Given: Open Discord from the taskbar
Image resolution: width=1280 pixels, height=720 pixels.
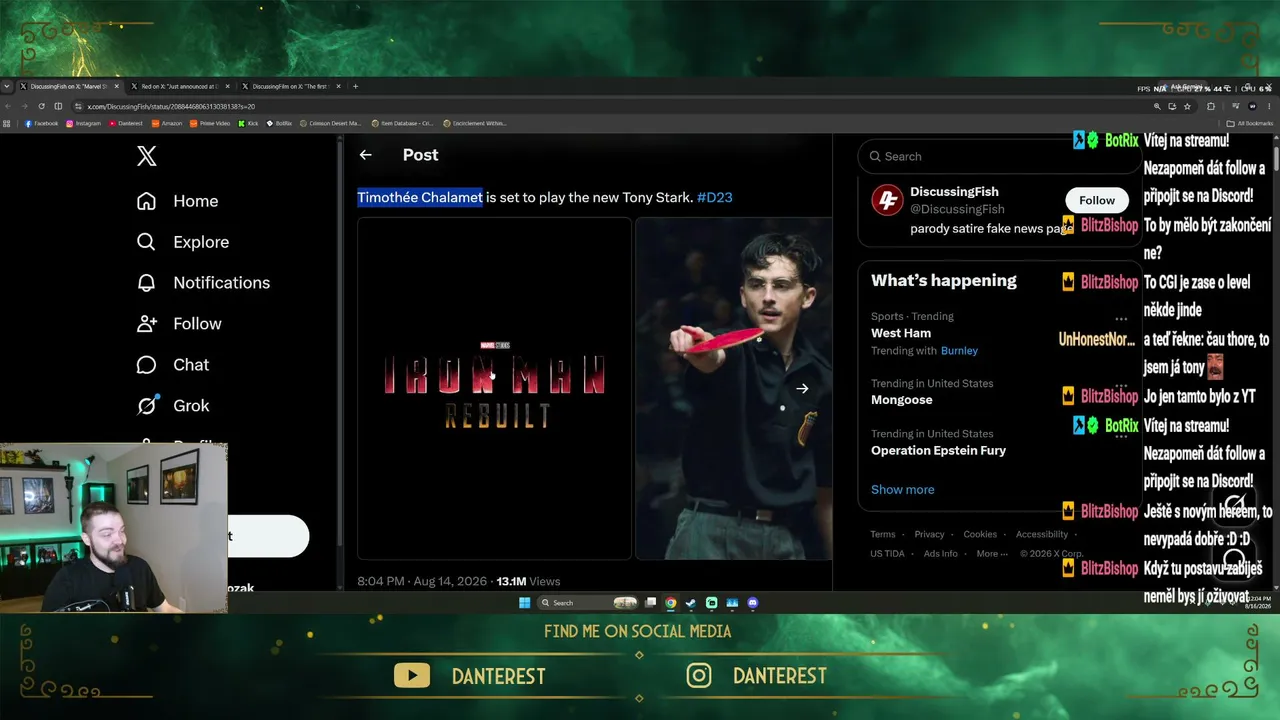Looking at the screenshot, I should pos(753,603).
